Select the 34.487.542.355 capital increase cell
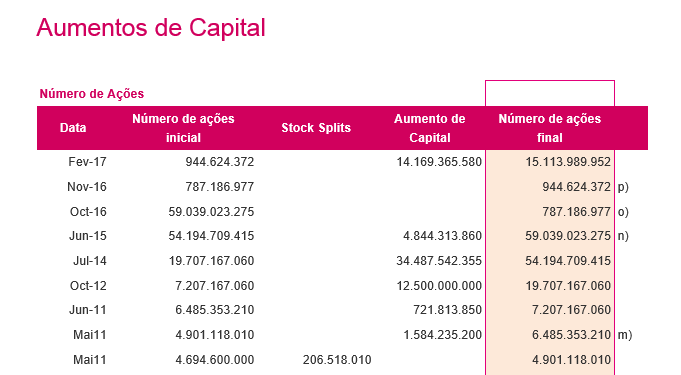Viewport: 681px width, 375px height. coord(439,261)
